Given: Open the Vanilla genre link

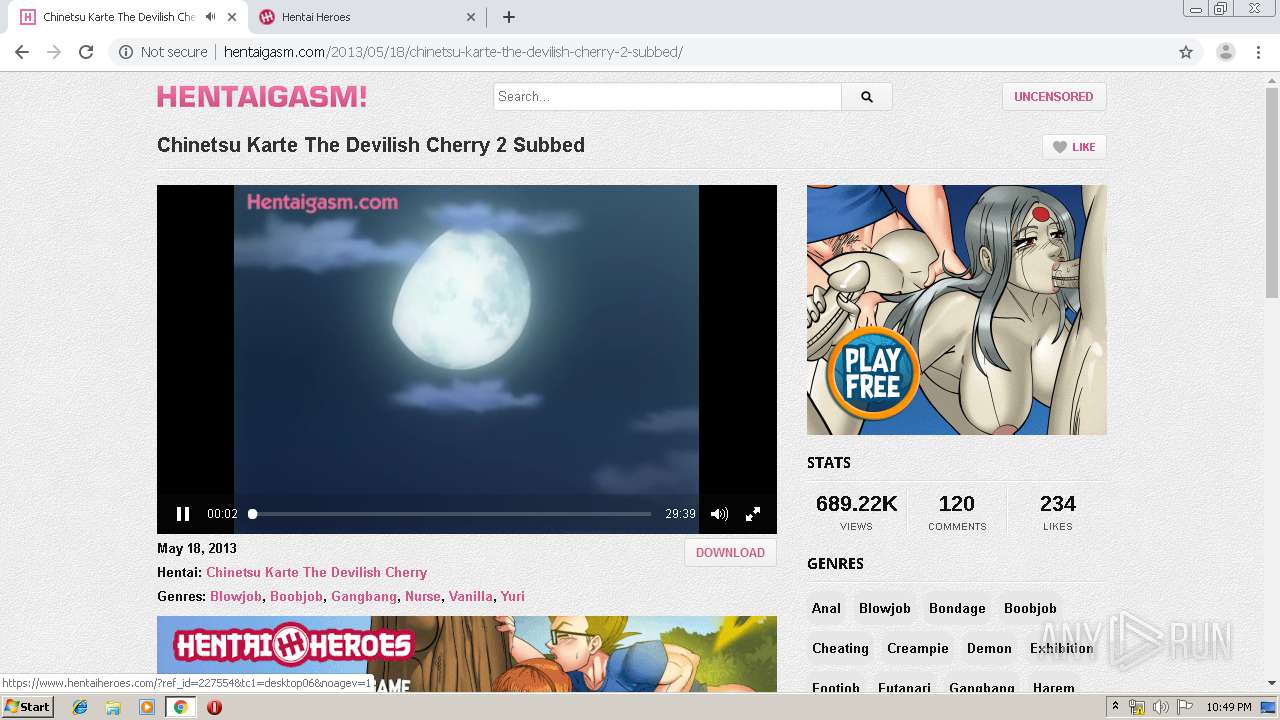Looking at the screenshot, I should click(470, 596).
